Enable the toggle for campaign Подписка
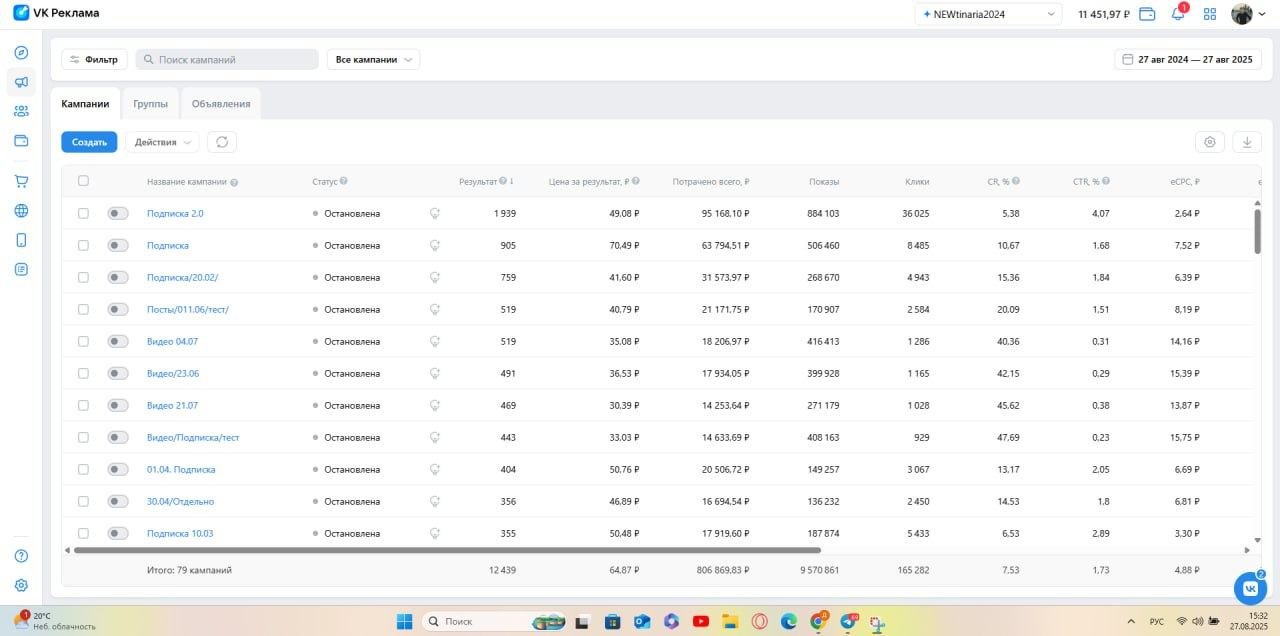1280x636 pixels. (118, 245)
